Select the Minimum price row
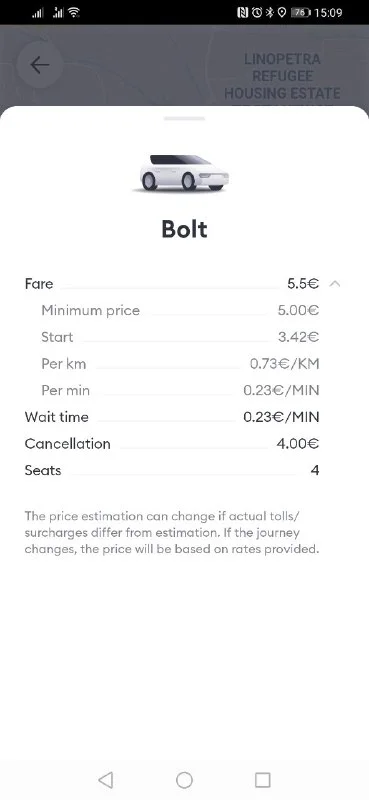369x800 pixels. (180, 310)
